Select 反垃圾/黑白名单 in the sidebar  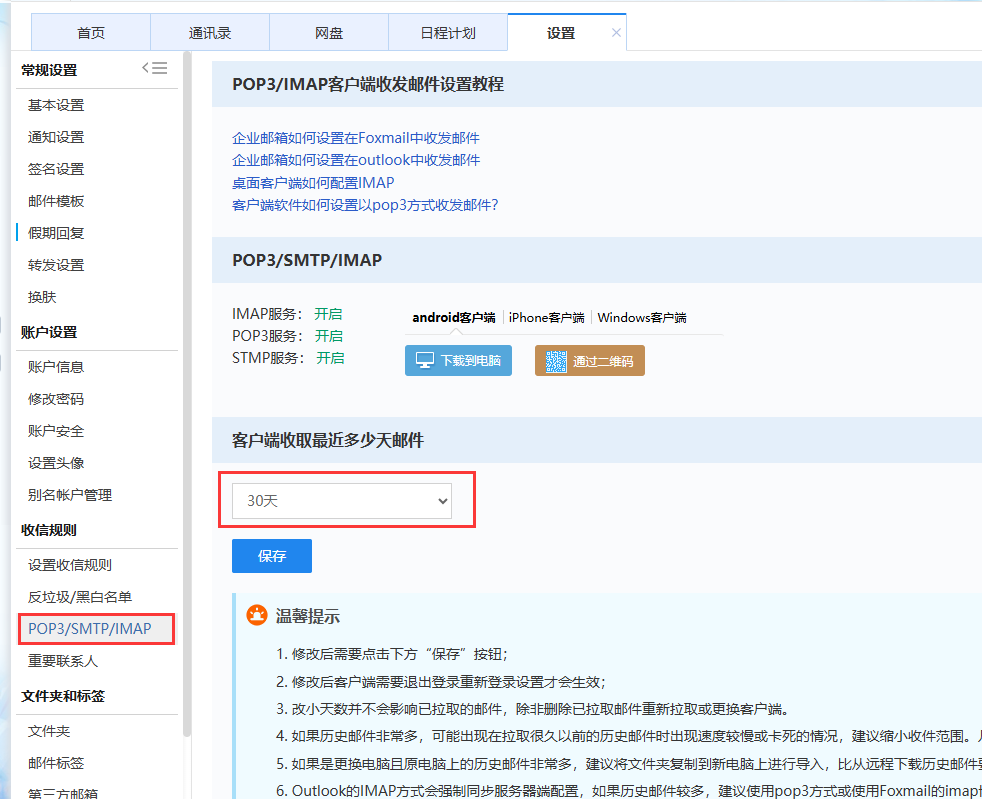click(80, 597)
